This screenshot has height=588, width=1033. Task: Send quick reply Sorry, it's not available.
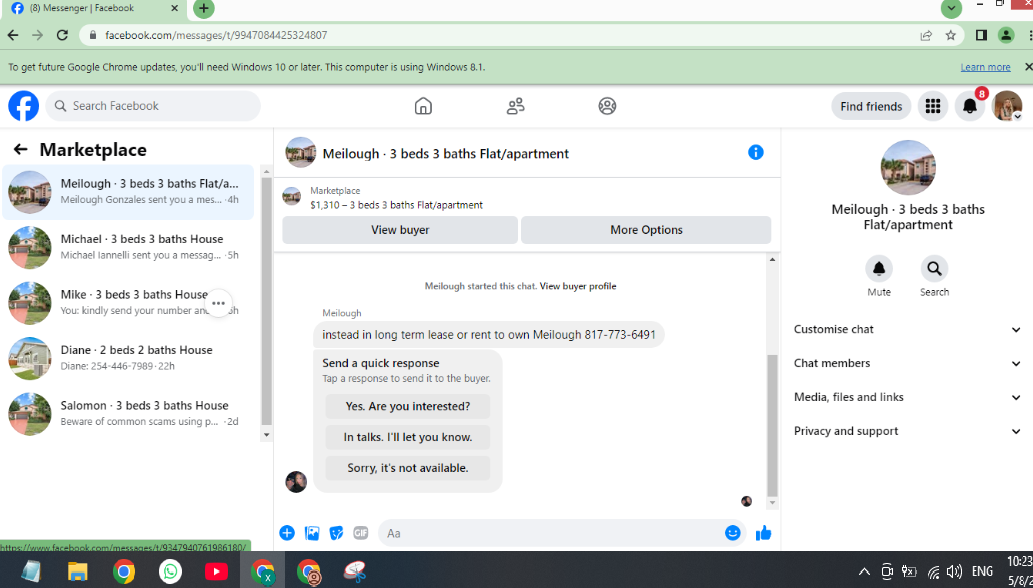tap(408, 468)
